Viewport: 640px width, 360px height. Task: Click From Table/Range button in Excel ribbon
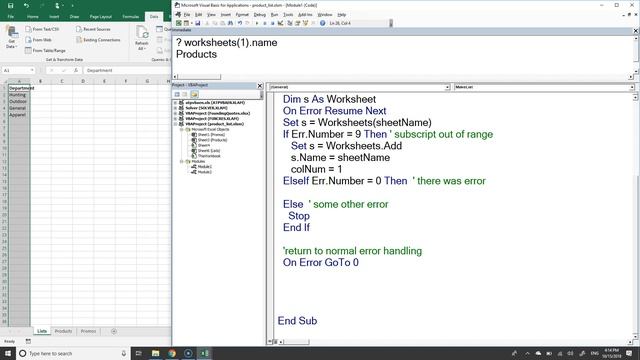coord(45,51)
